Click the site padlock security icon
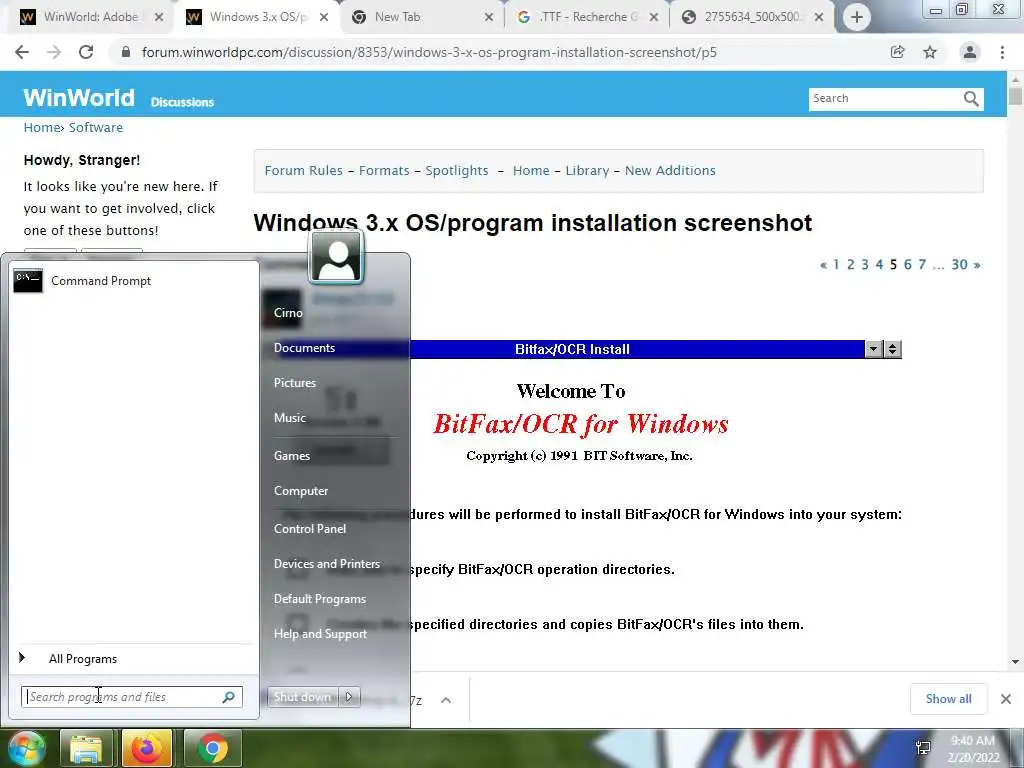 click(125, 52)
